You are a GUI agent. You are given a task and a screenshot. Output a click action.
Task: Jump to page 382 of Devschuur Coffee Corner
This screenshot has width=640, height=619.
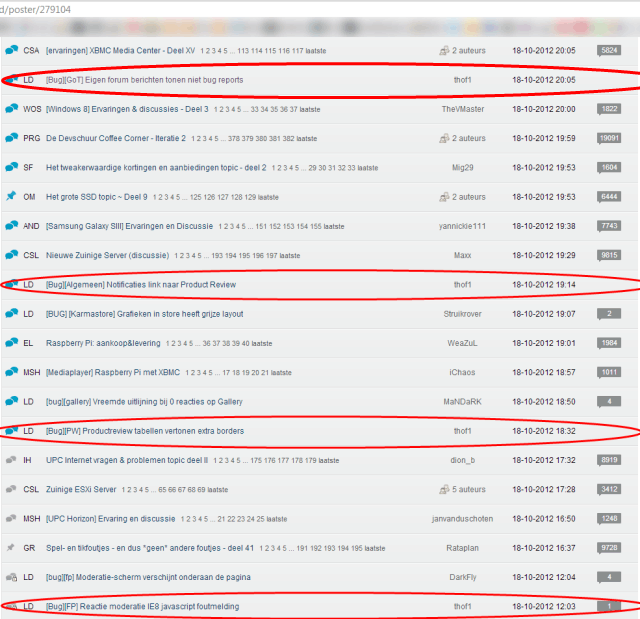(288, 139)
